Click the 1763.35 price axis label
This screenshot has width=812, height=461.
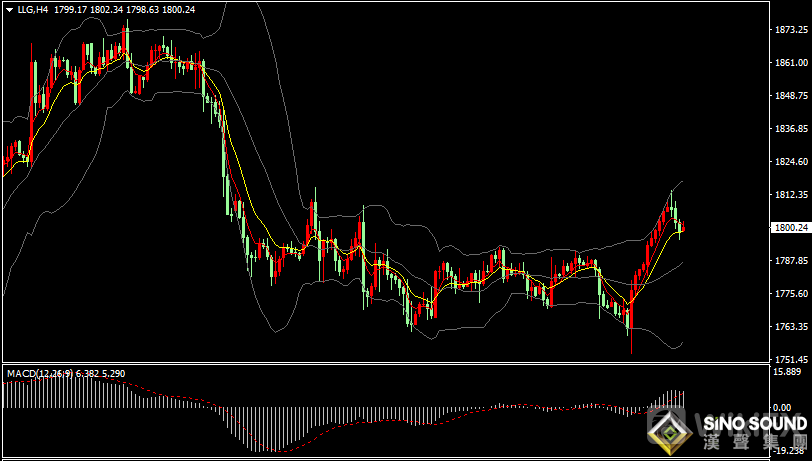791,327
